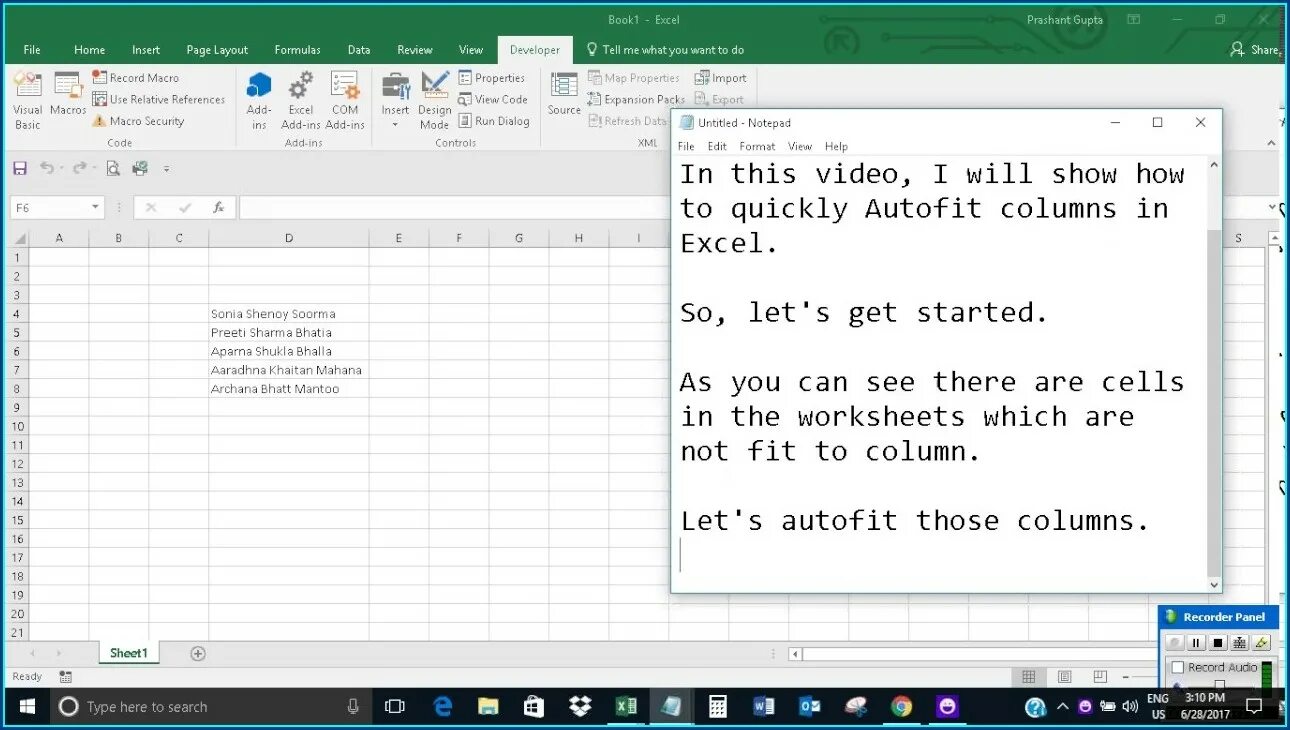Screen dimensions: 1290x730
Task: Open the XML Source pane
Action: pos(564,95)
